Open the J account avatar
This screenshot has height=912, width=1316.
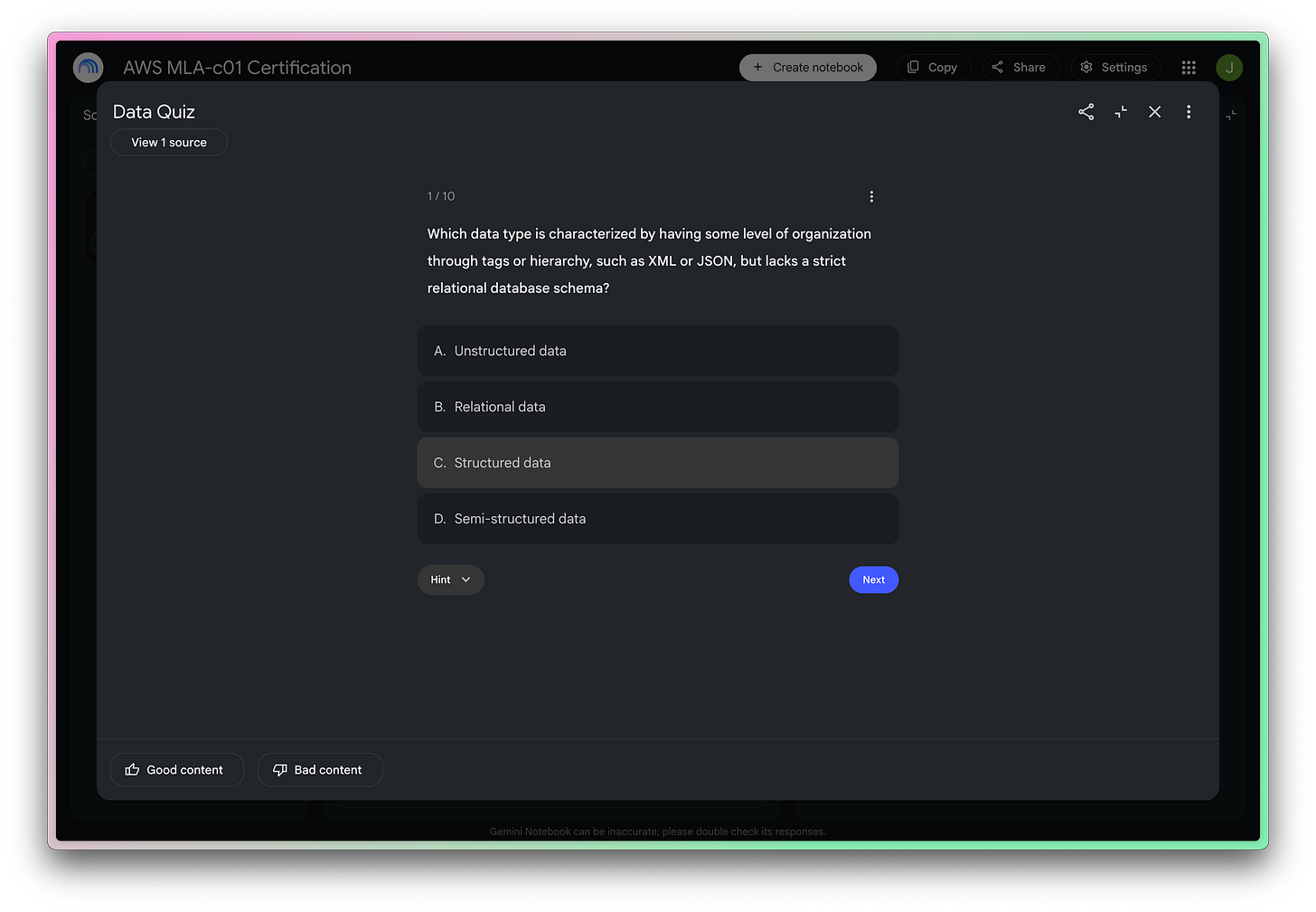coord(1229,68)
